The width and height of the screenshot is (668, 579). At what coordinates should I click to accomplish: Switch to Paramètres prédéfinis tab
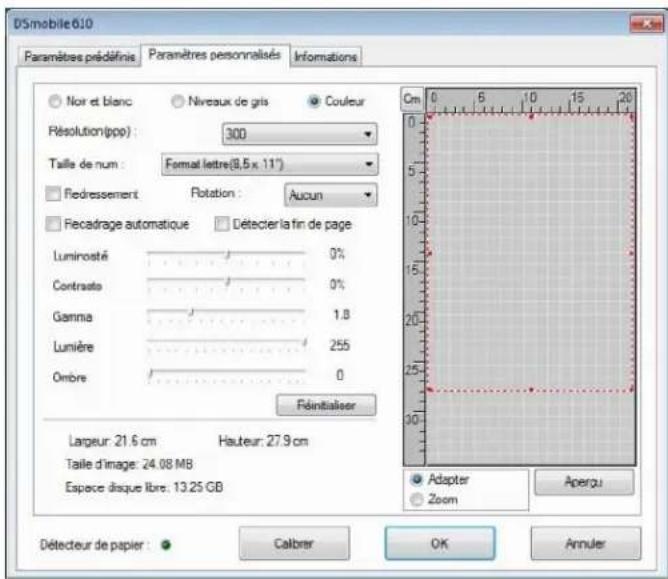tap(79, 57)
